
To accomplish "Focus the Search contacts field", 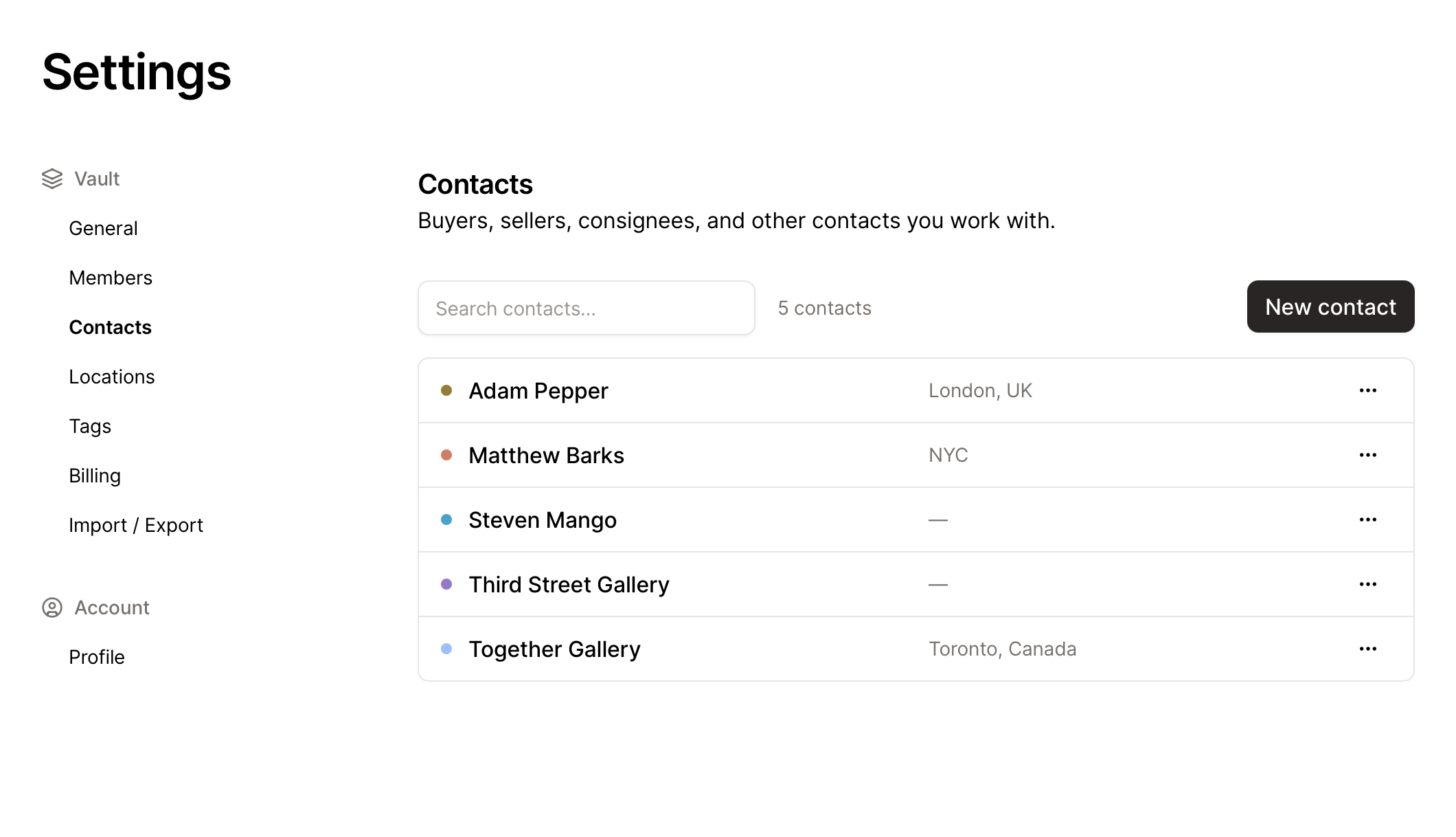I will (586, 308).
